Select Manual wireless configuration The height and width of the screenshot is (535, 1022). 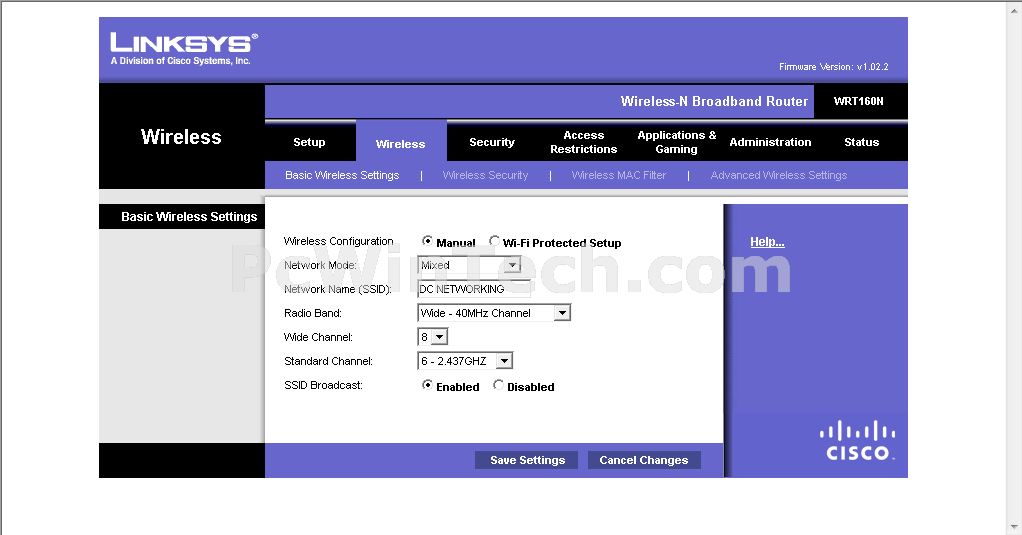coord(427,241)
